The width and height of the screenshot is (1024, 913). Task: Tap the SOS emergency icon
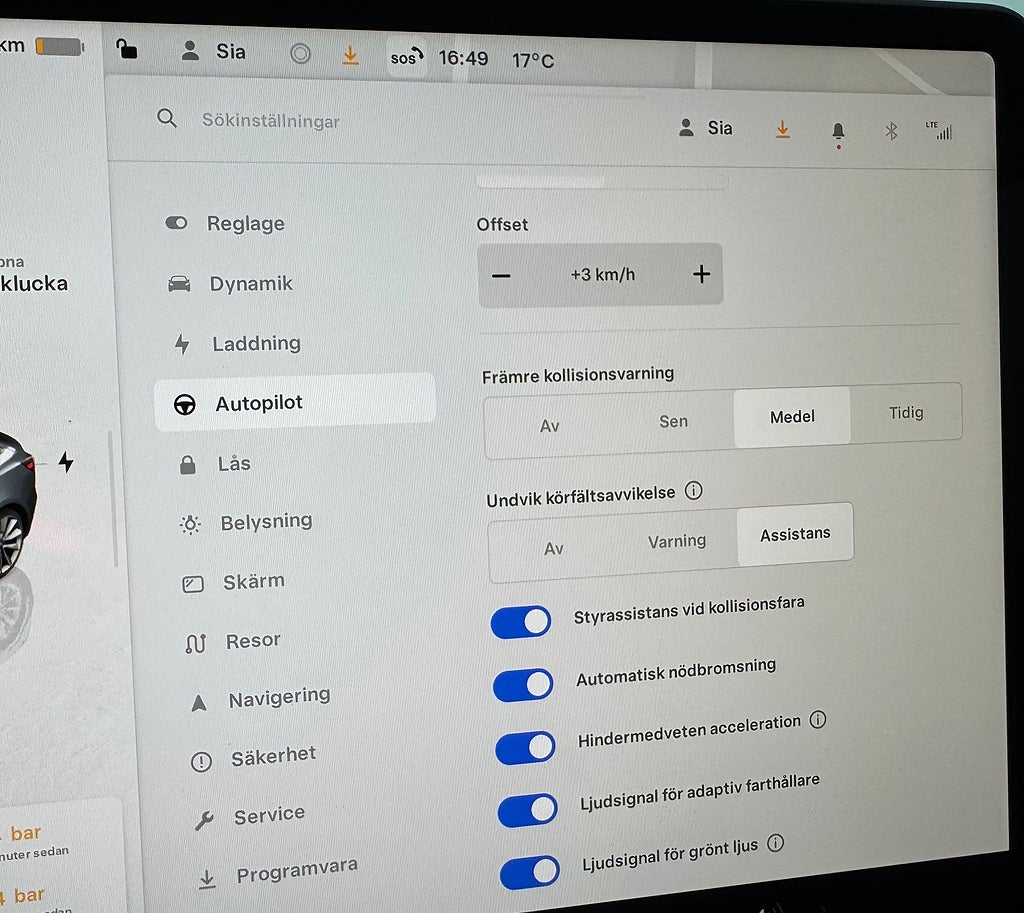click(x=405, y=58)
